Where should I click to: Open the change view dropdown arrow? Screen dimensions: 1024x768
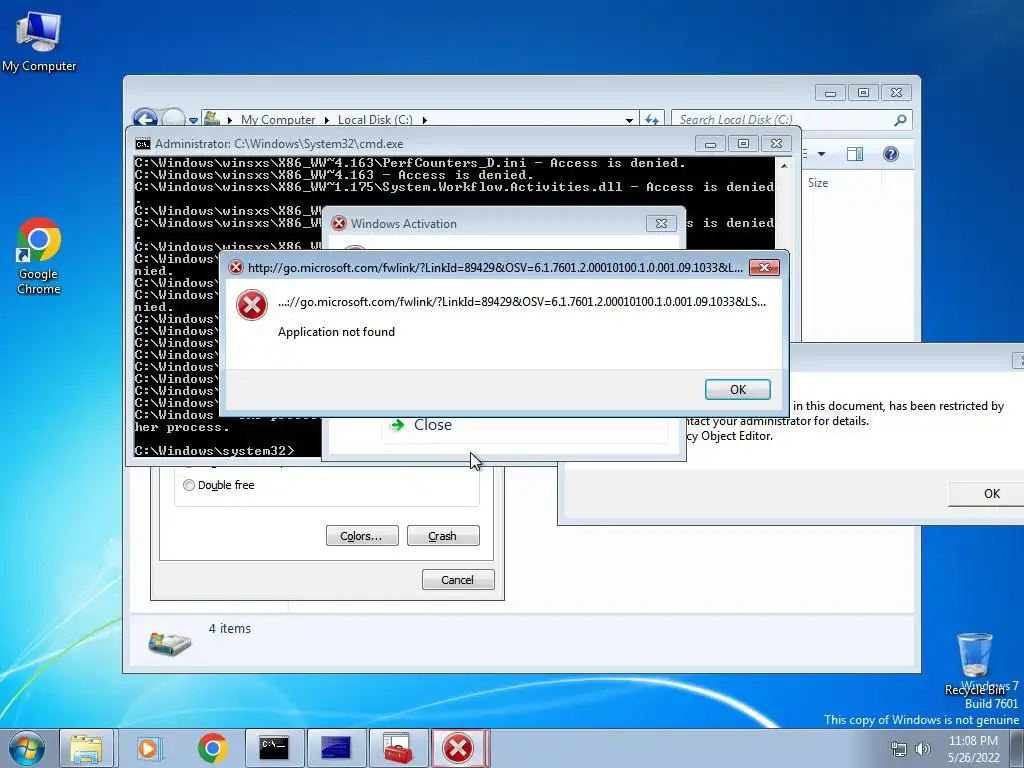pyautogui.click(x=822, y=154)
